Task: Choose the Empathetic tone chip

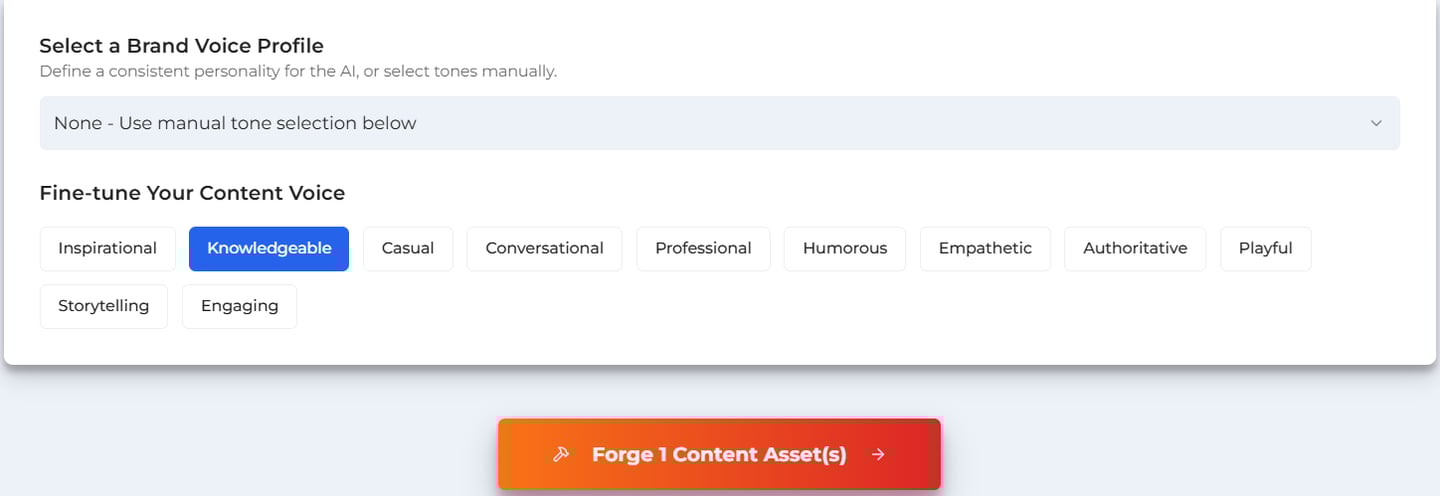Action: [985, 249]
